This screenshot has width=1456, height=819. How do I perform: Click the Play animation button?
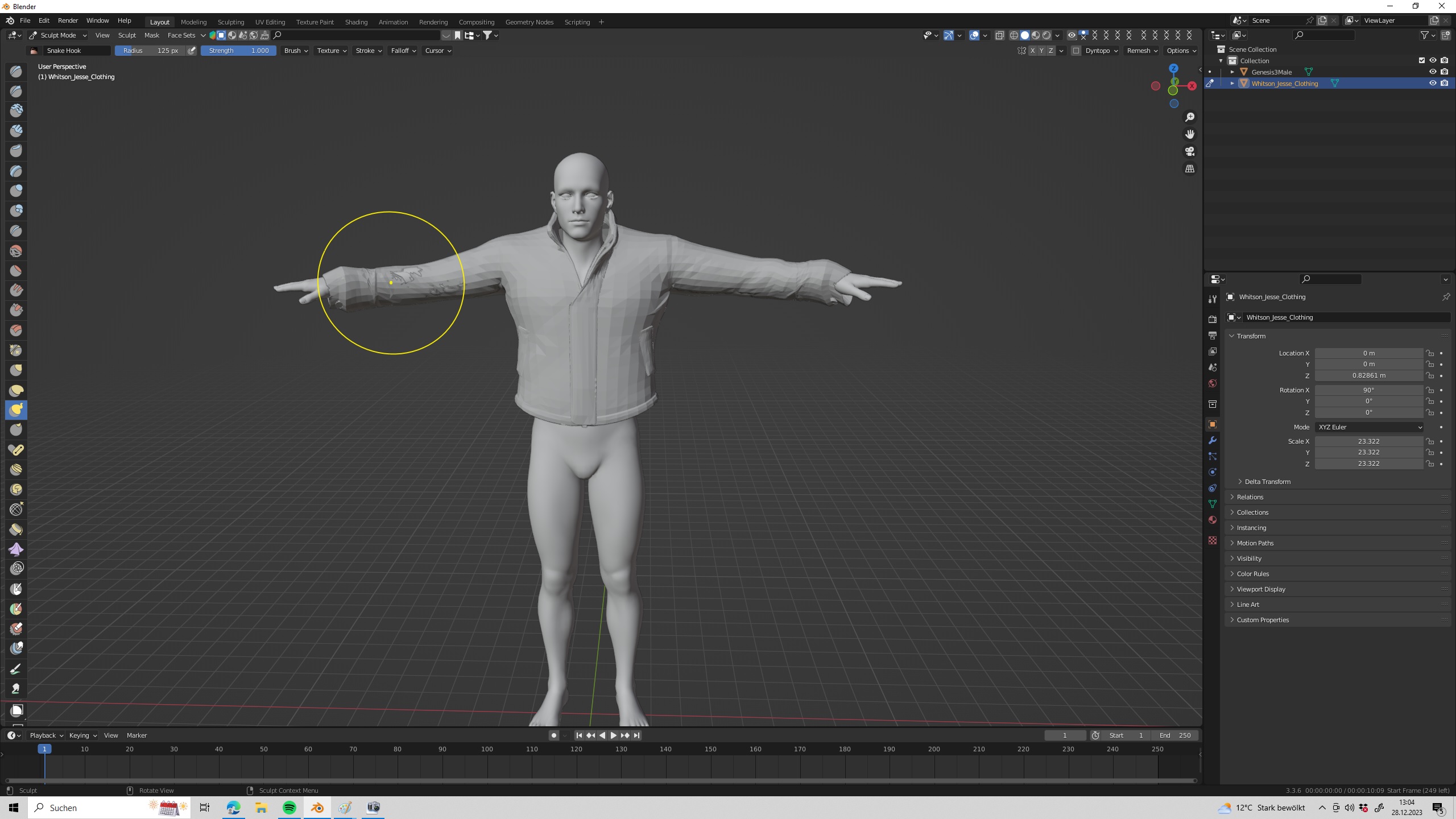click(613, 735)
